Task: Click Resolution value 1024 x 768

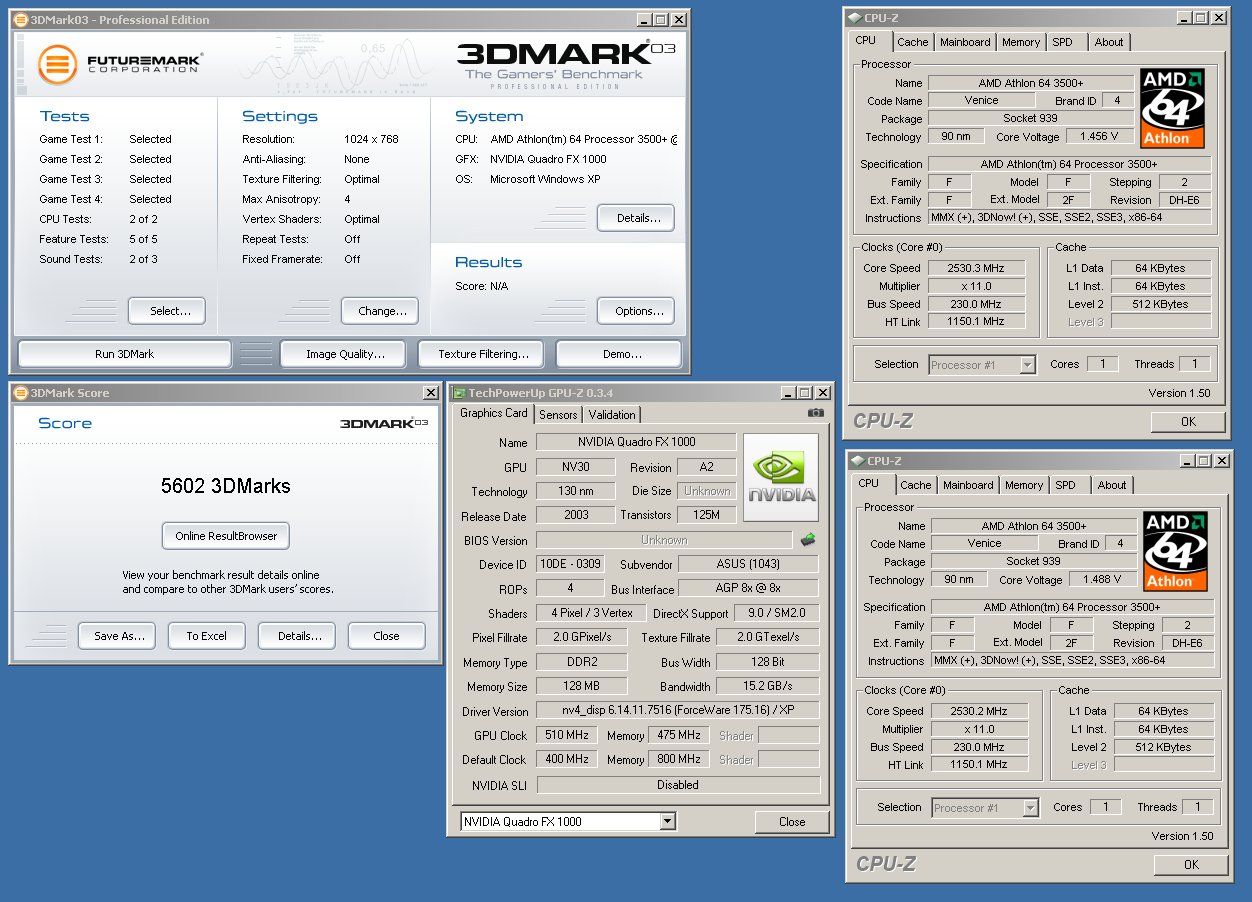Action: [372, 139]
